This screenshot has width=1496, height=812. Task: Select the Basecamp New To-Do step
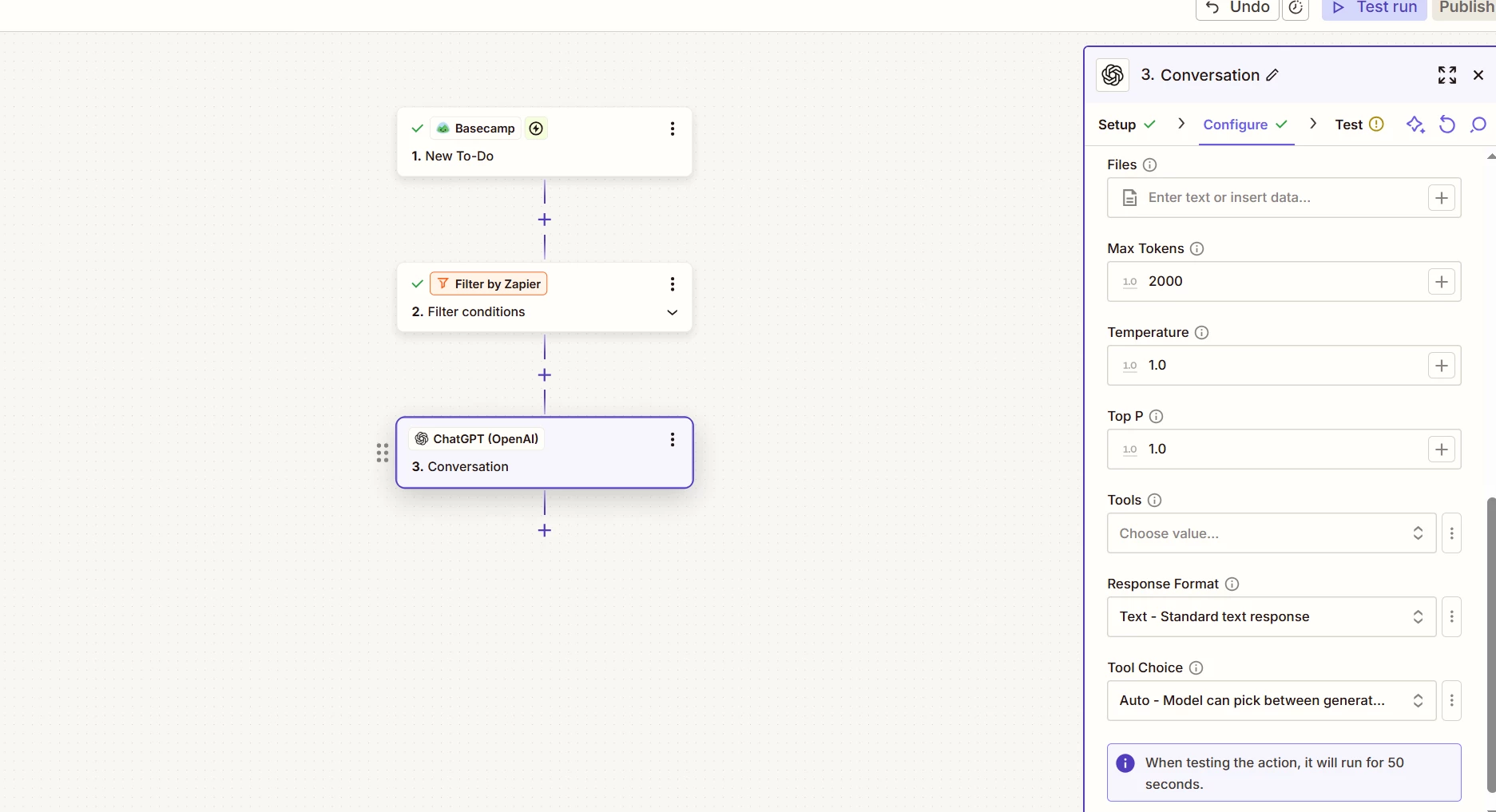click(x=545, y=142)
